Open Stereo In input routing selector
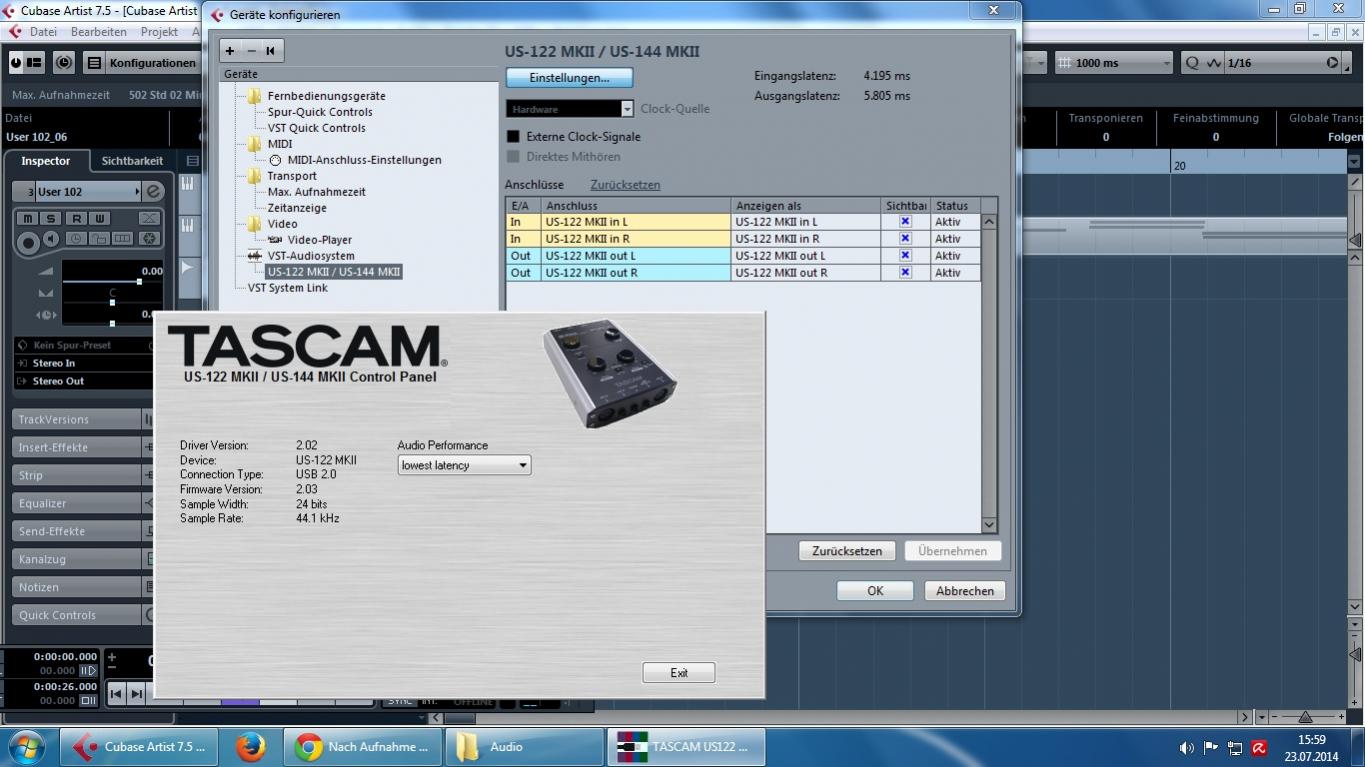 coord(83,363)
